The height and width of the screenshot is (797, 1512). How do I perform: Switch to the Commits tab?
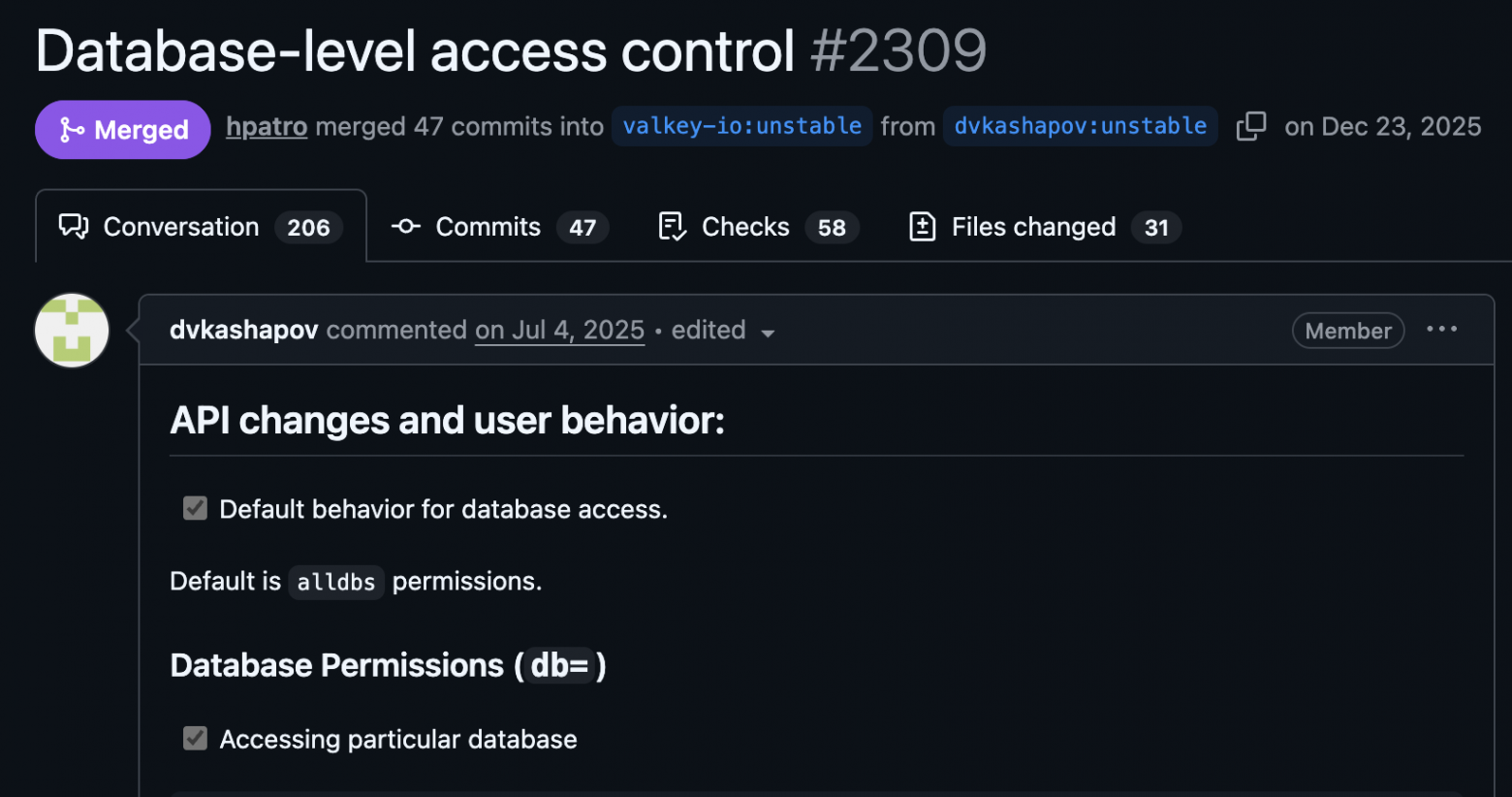tap(499, 227)
